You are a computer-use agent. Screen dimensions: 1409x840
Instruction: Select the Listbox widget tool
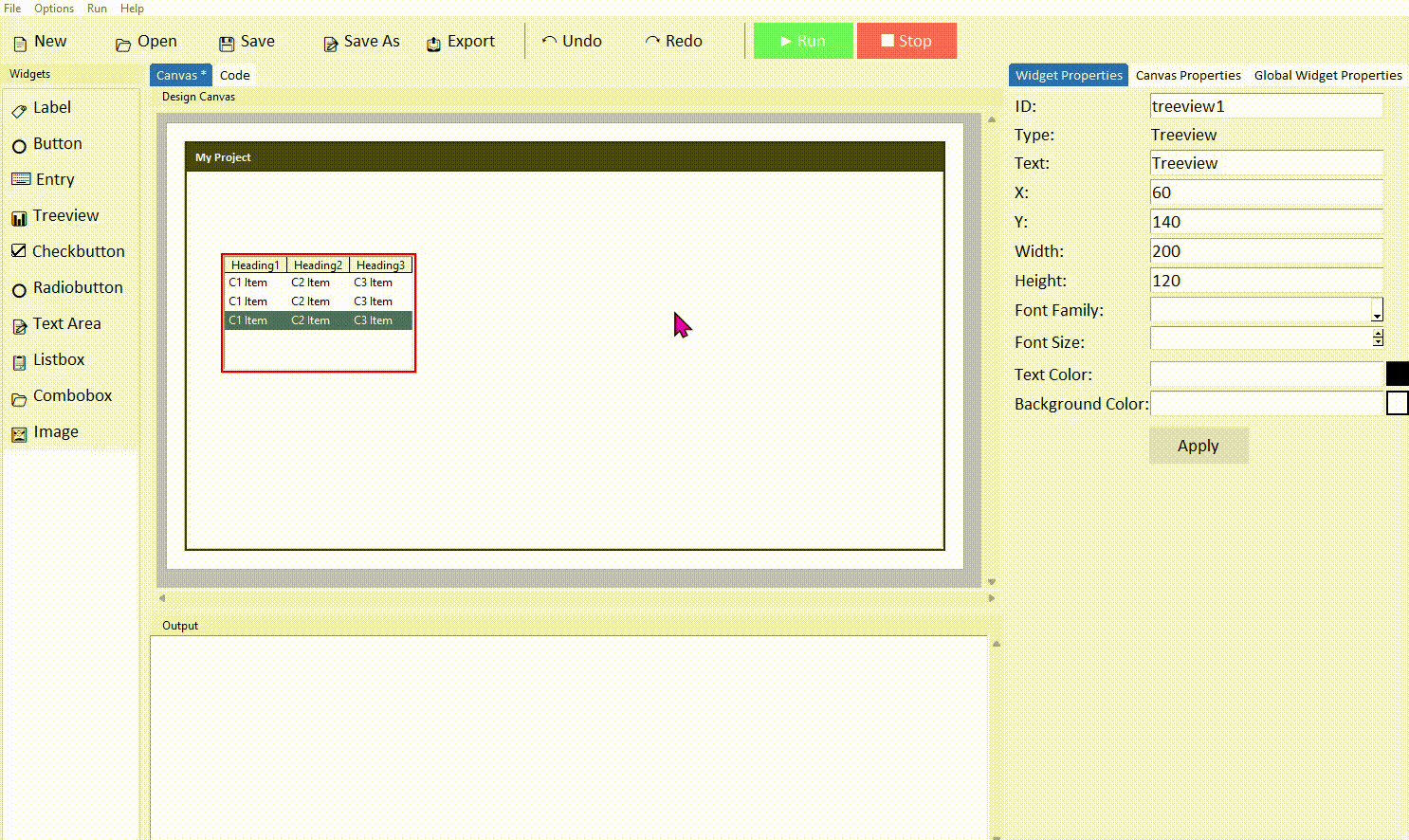59,359
